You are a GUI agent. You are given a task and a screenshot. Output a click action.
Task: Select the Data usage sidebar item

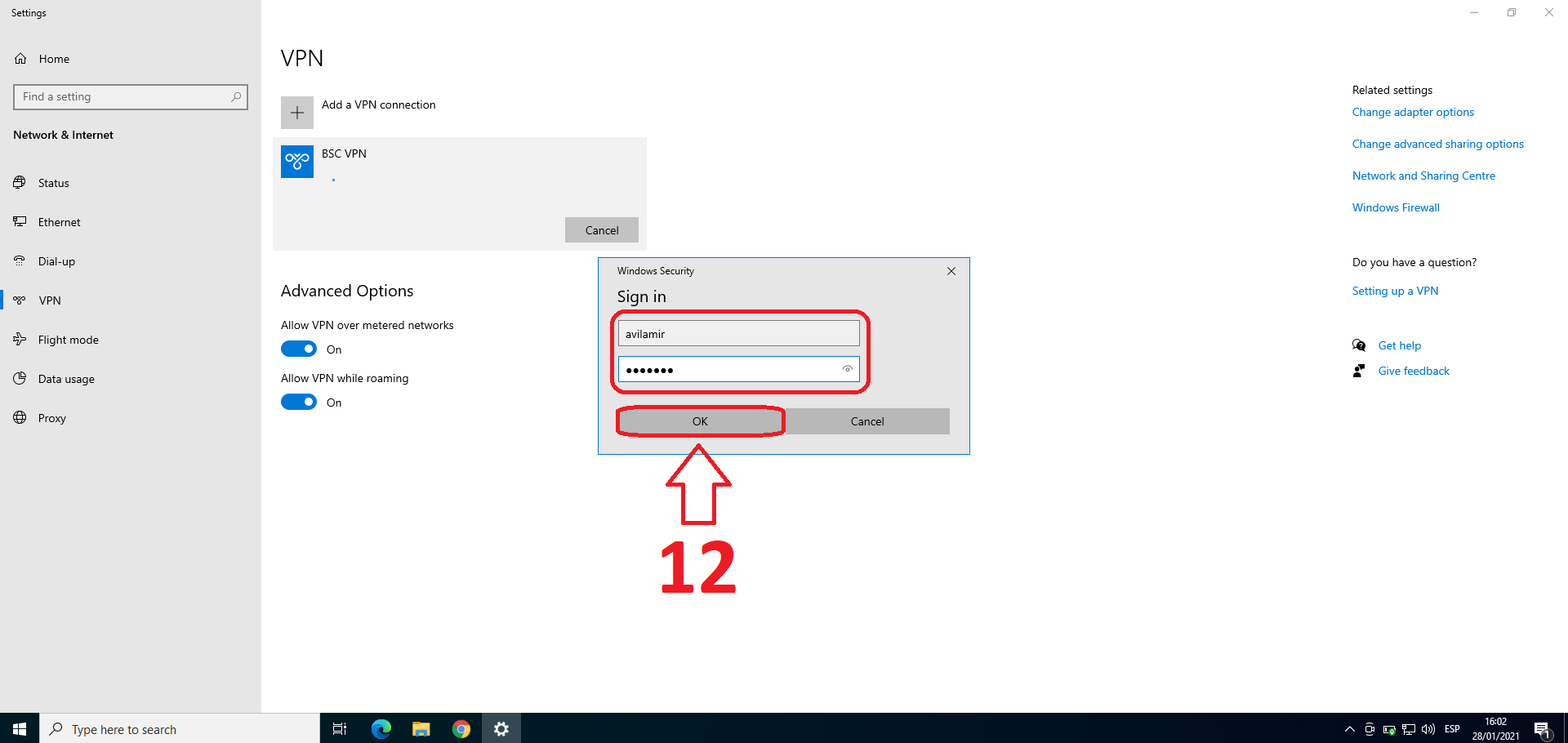[x=66, y=379]
